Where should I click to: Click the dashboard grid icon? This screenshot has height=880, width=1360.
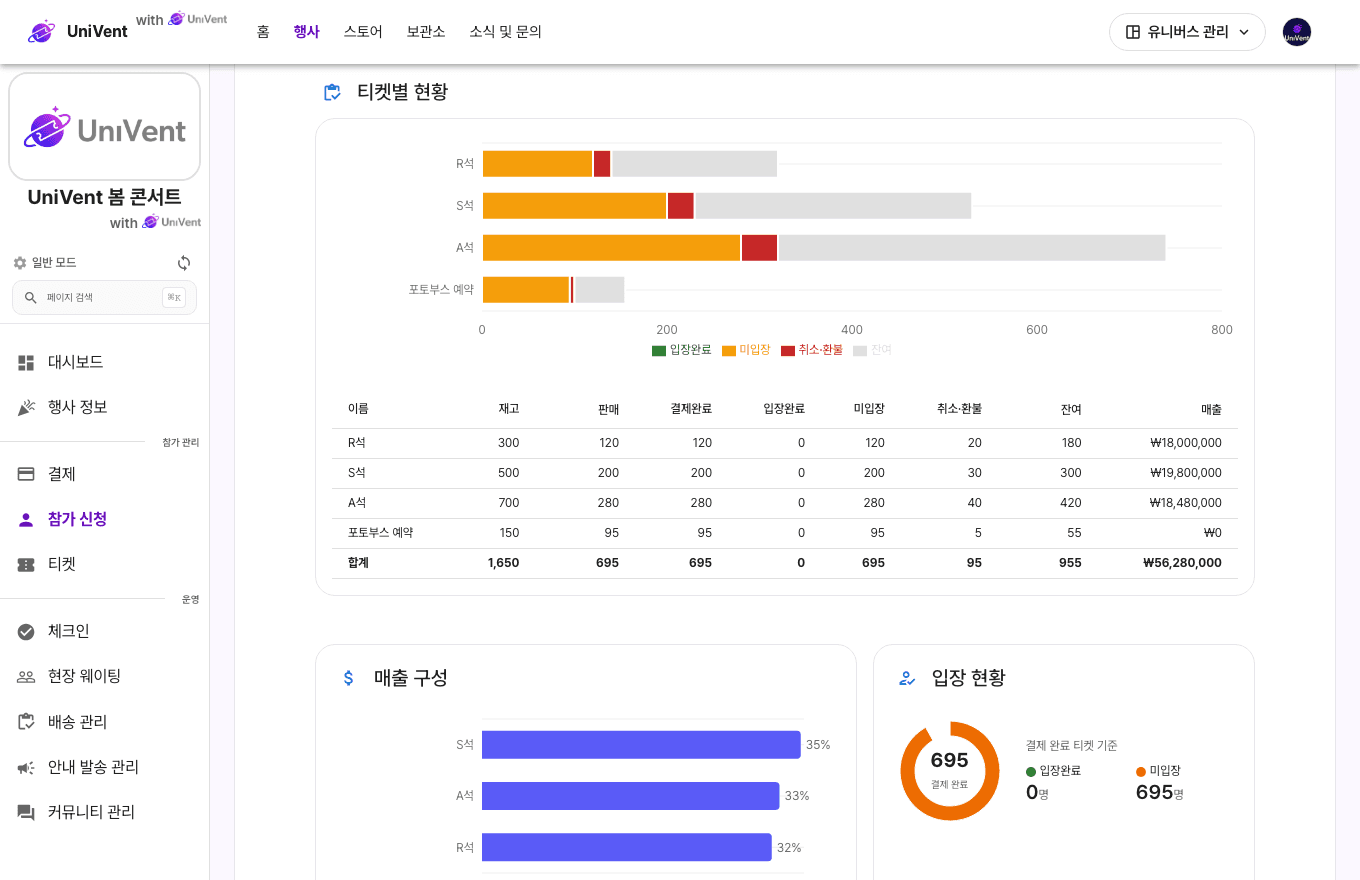coord(26,363)
